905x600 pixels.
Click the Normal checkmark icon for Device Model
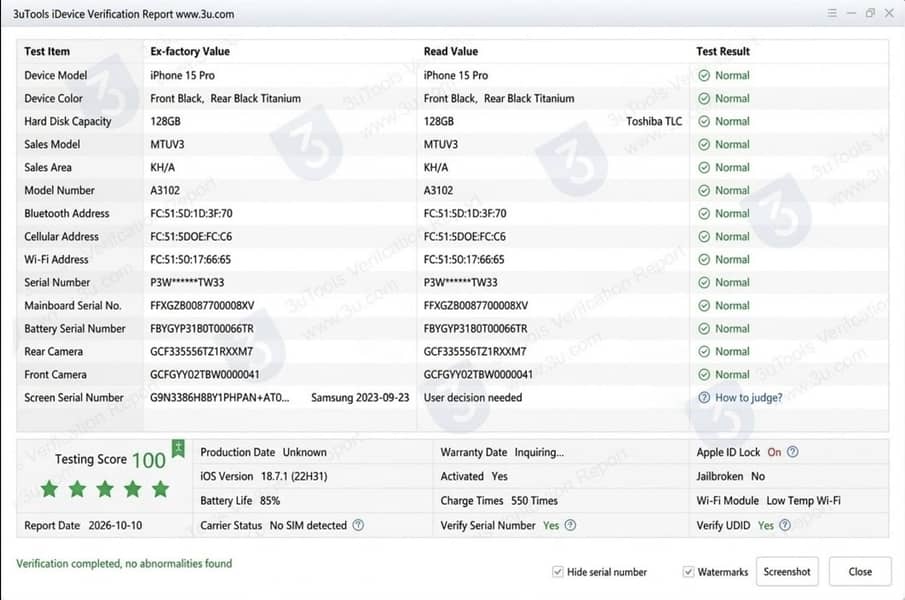point(704,76)
